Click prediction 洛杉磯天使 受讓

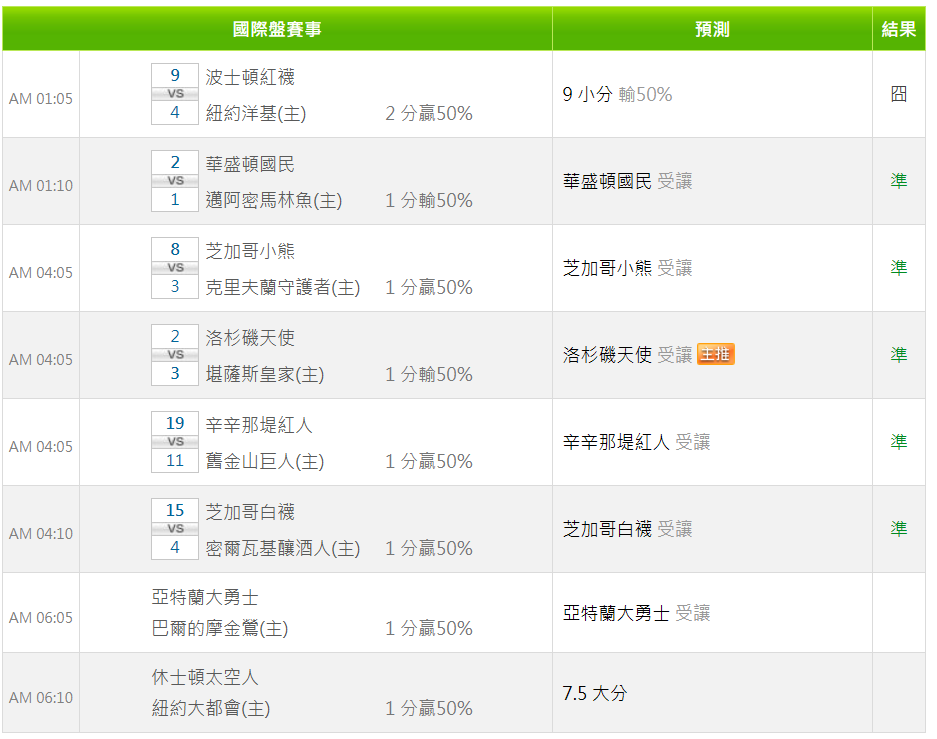(627, 355)
